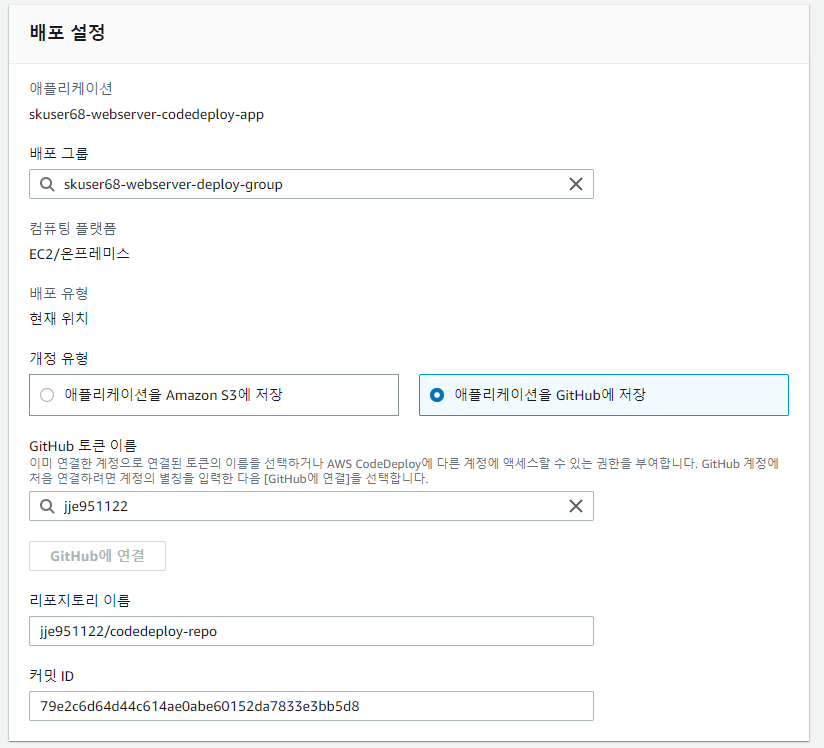
Task: Click the search icon in the GitHub 토큰 이름 field
Action: click(47, 506)
